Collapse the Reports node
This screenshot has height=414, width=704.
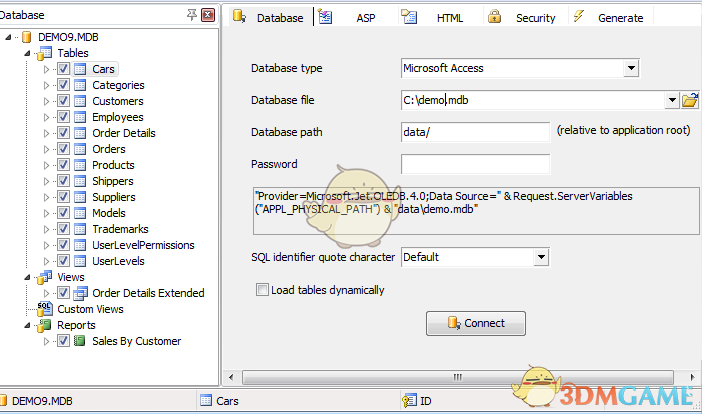[x=27, y=326]
